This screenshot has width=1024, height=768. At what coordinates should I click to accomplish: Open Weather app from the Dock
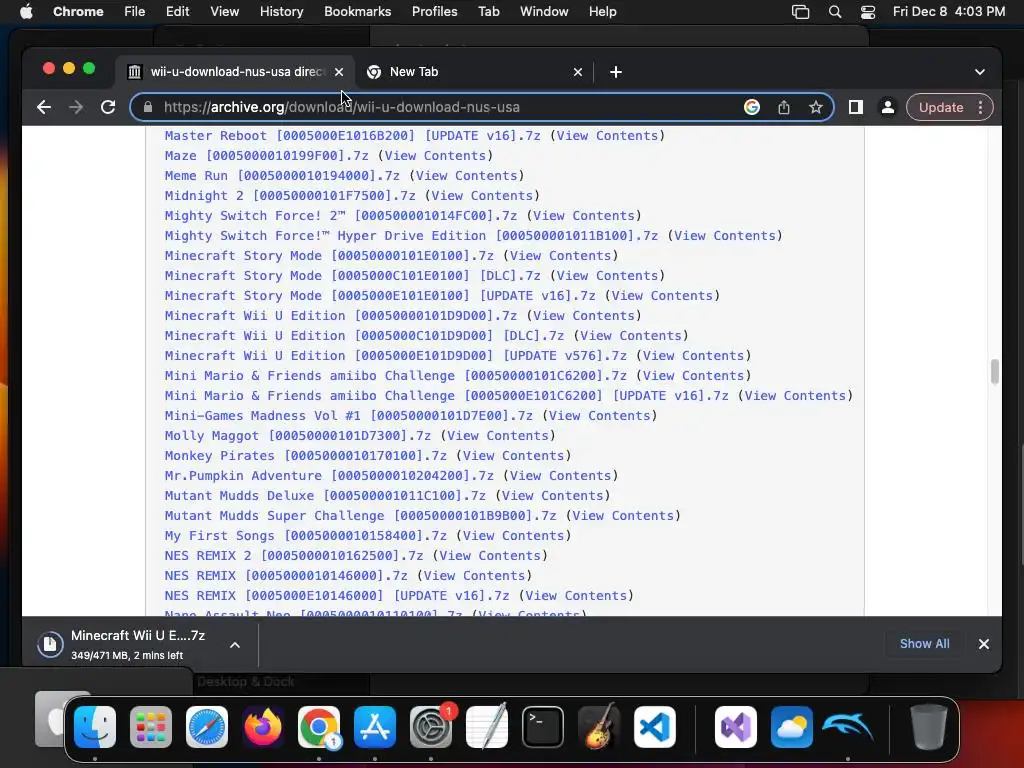[792, 727]
